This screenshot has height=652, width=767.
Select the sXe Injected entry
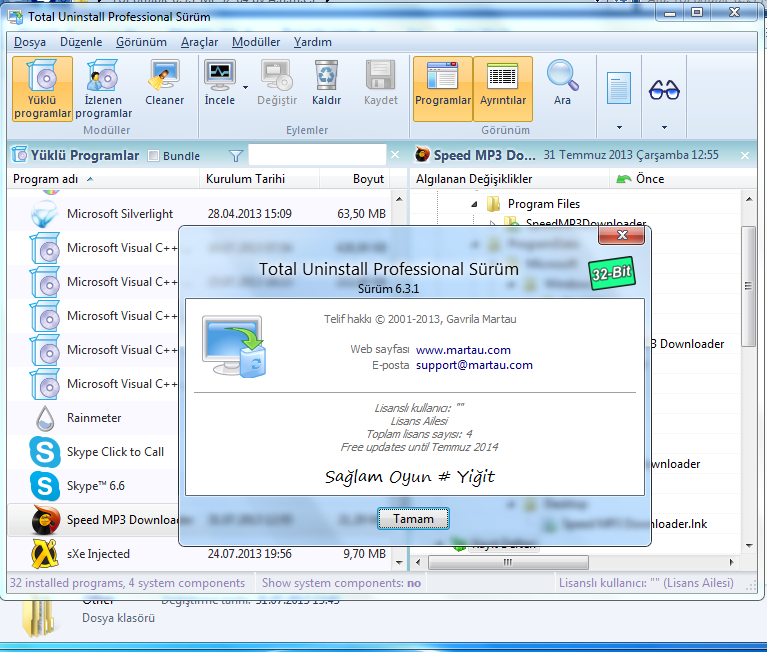pos(200,554)
